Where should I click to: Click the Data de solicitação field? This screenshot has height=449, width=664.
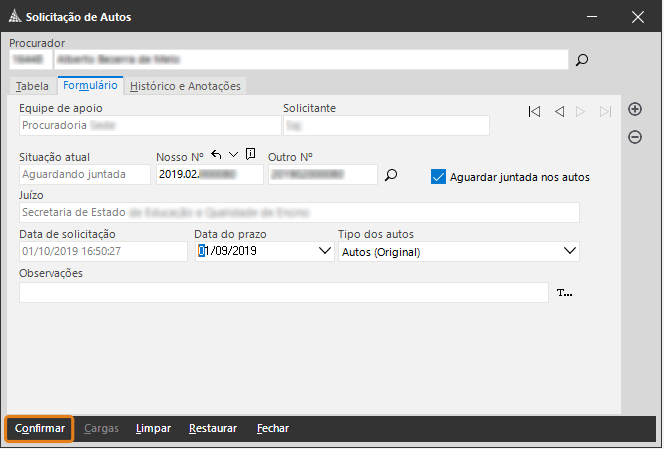(103, 251)
